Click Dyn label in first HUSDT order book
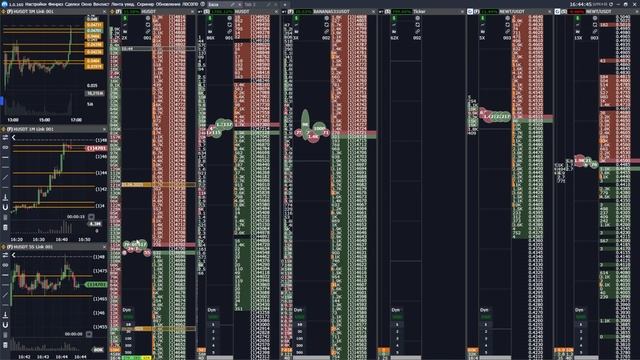This screenshot has height=360, width=640. point(127,310)
